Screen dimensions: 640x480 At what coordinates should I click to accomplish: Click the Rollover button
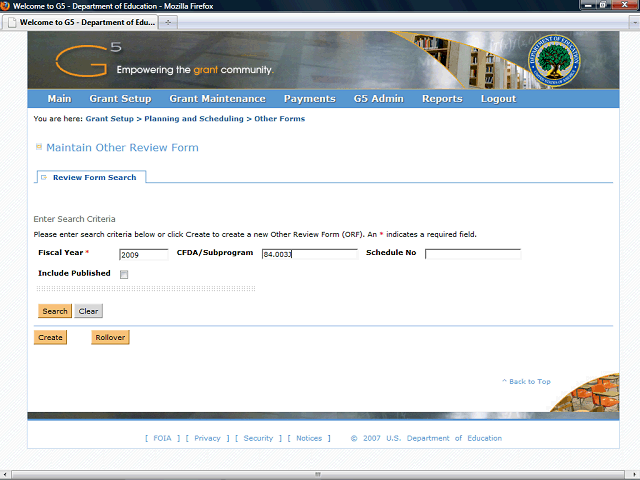pyautogui.click(x=110, y=338)
